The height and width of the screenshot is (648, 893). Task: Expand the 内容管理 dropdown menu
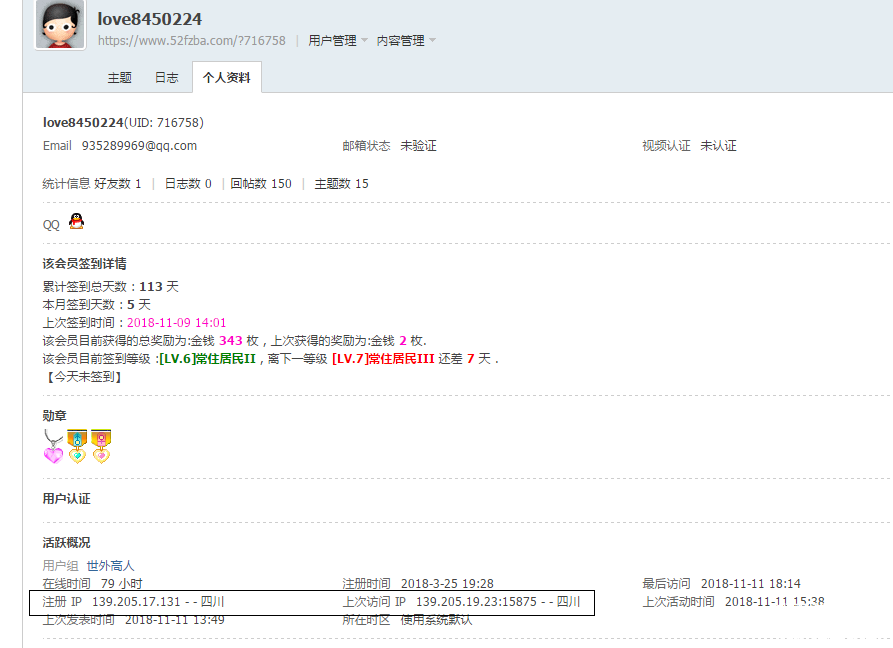pos(406,41)
